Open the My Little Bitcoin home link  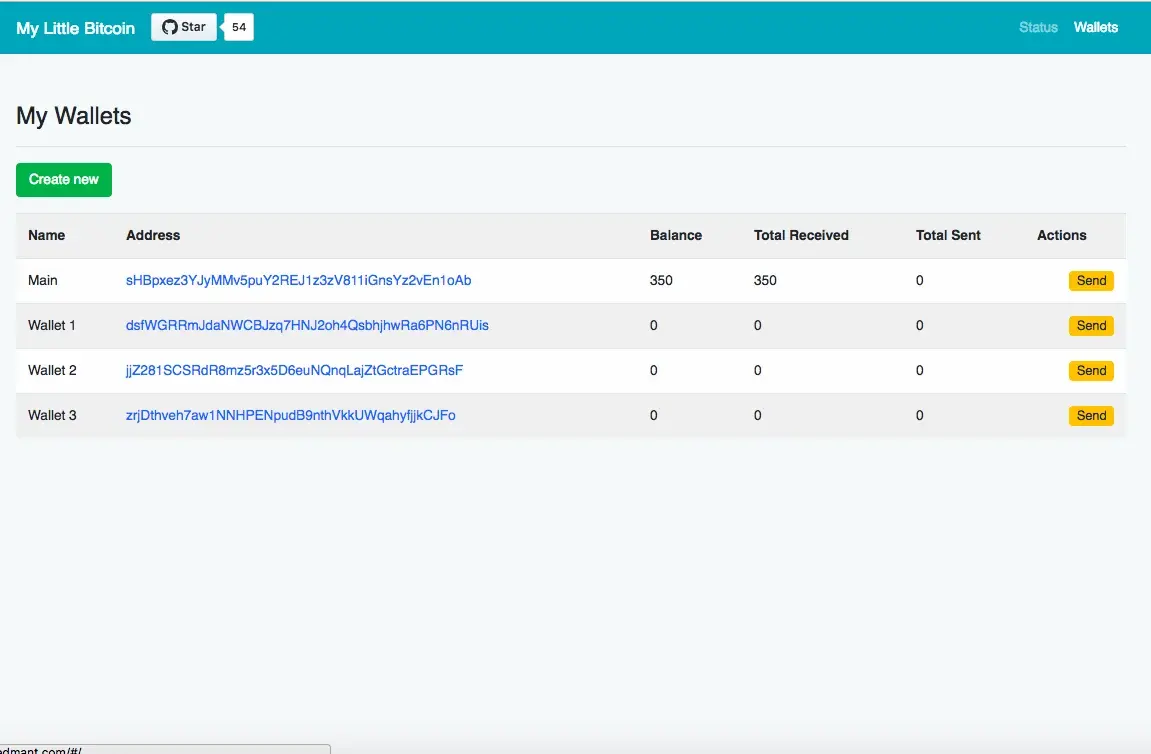pos(76,28)
